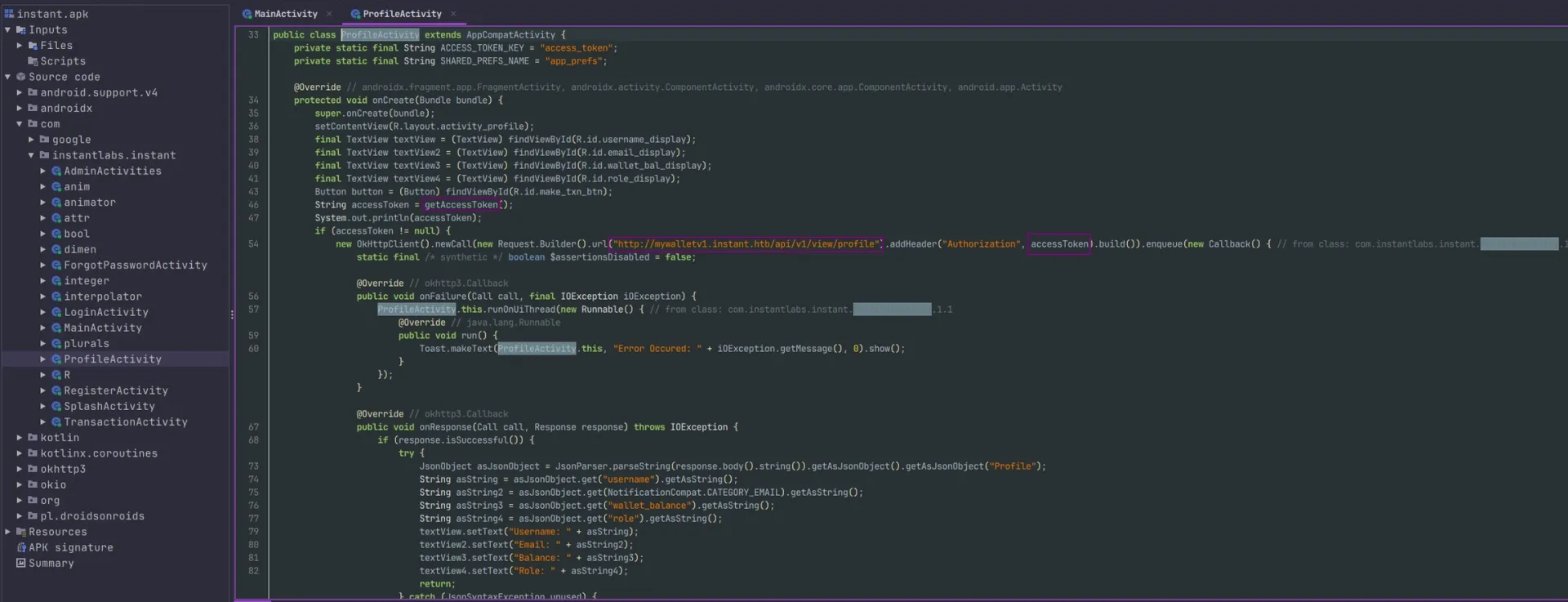Click the kotlinx.coroutines package folder icon
This screenshot has height=602, width=1568.
33,453
